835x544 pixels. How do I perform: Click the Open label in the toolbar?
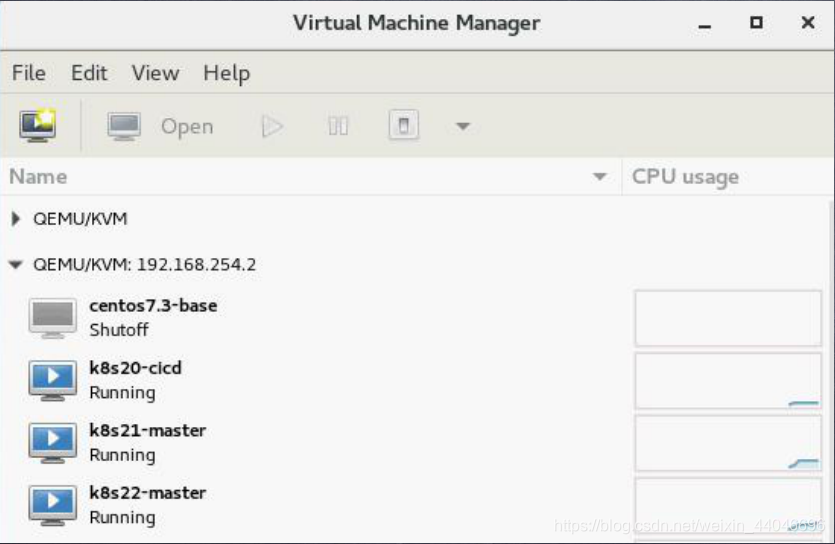[x=187, y=127]
